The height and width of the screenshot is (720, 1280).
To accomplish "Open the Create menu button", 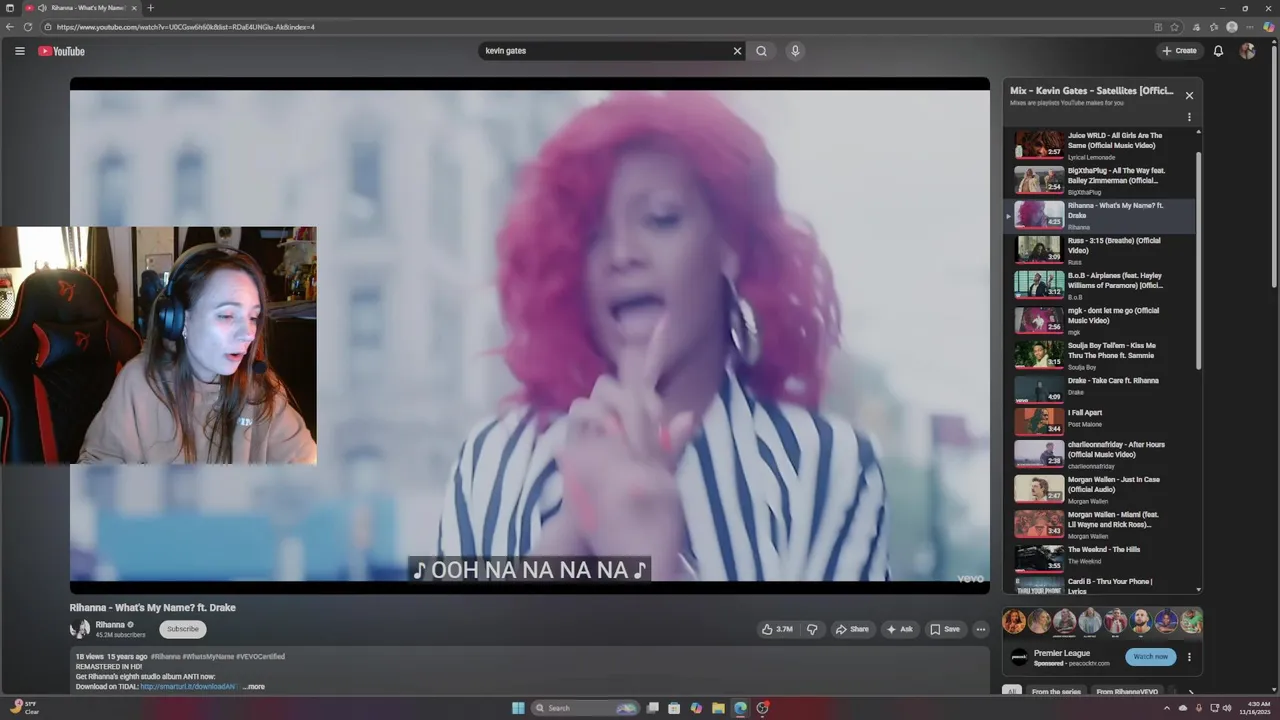I will pyautogui.click(x=1179, y=51).
